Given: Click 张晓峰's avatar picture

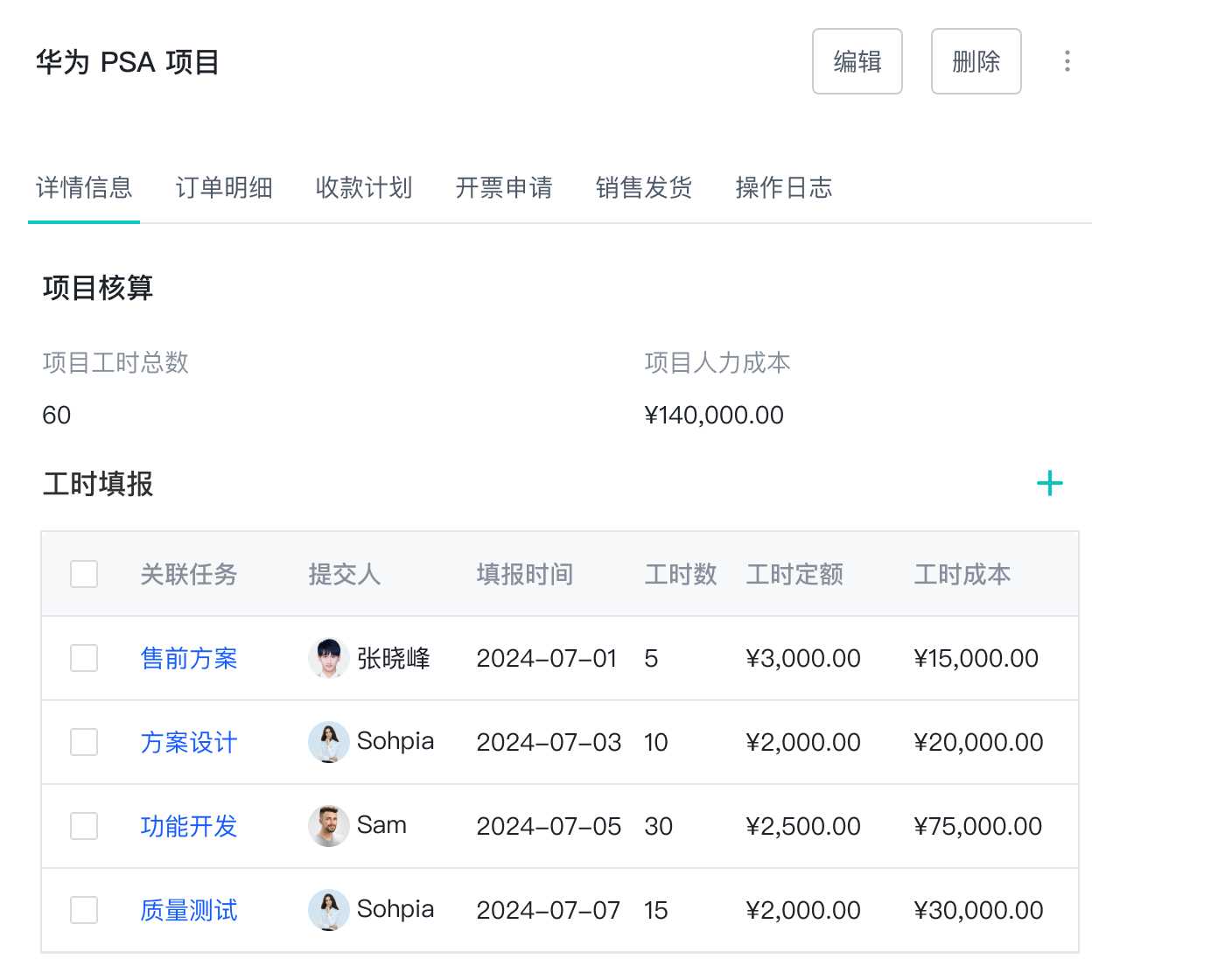Looking at the screenshot, I should click(328, 658).
